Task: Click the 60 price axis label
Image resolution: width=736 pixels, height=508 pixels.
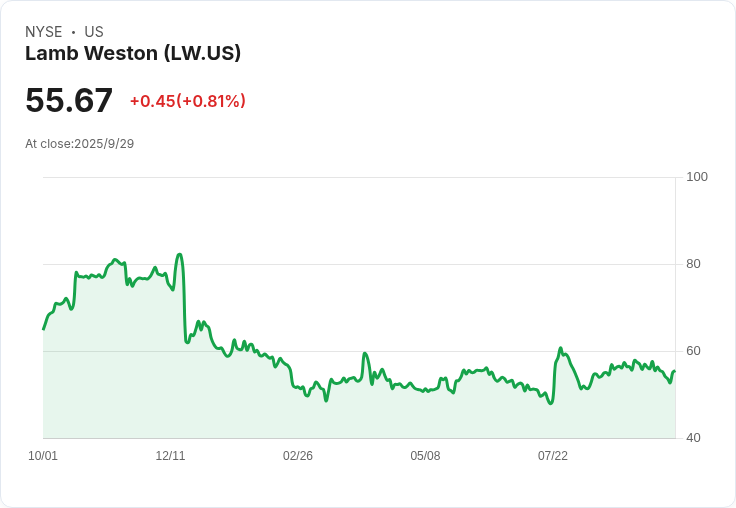Action: (x=693, y=351)
